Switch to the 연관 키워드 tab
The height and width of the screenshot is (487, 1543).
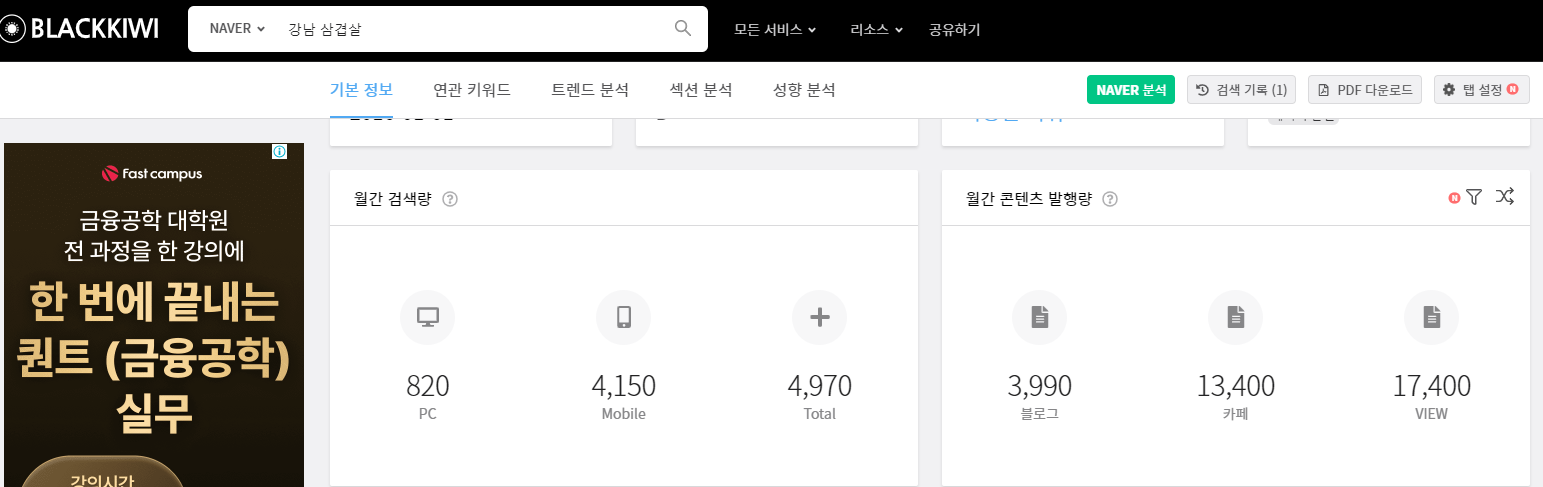472,90
